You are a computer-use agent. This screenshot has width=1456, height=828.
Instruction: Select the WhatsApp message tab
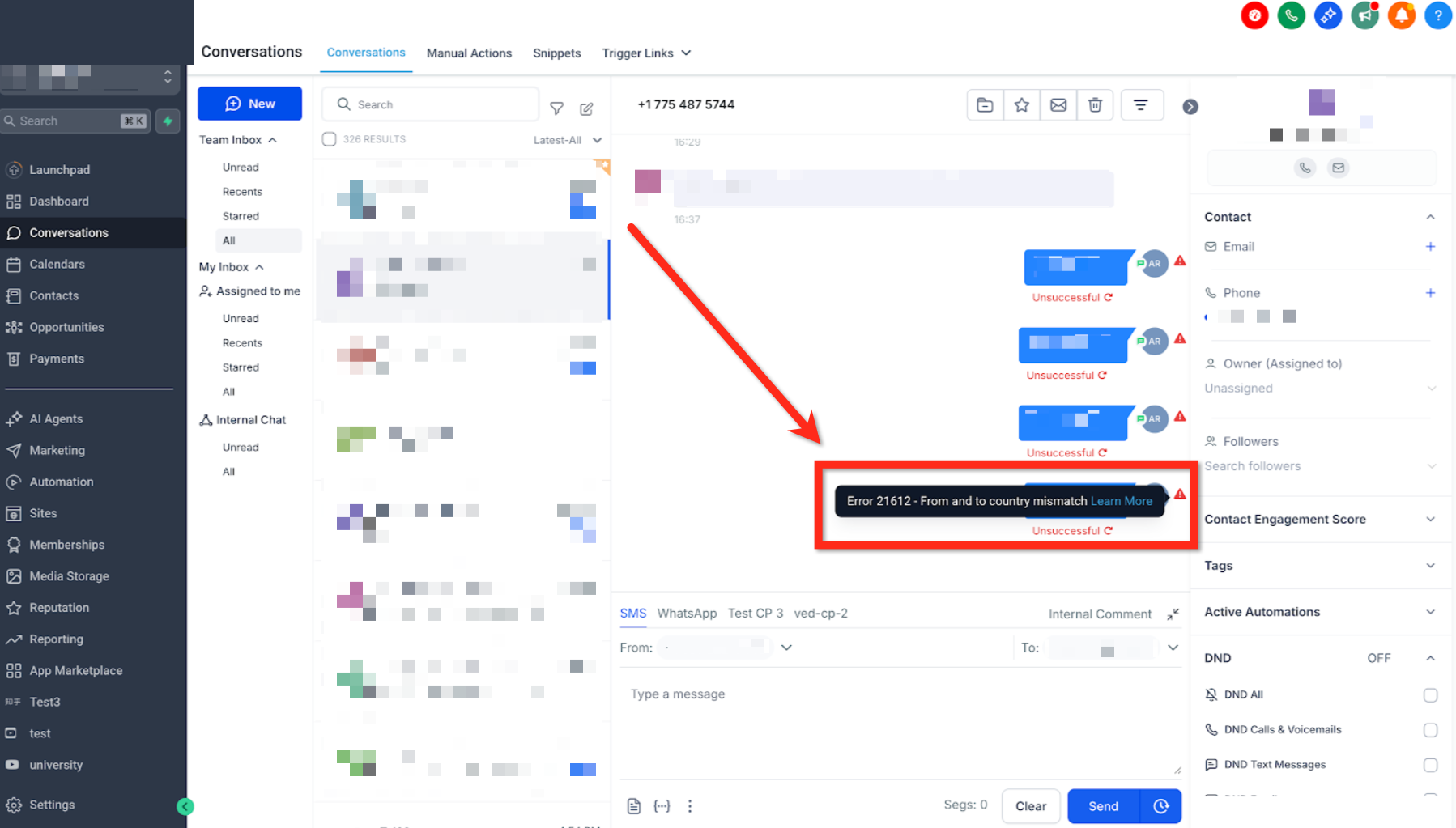tap(687, 614)
